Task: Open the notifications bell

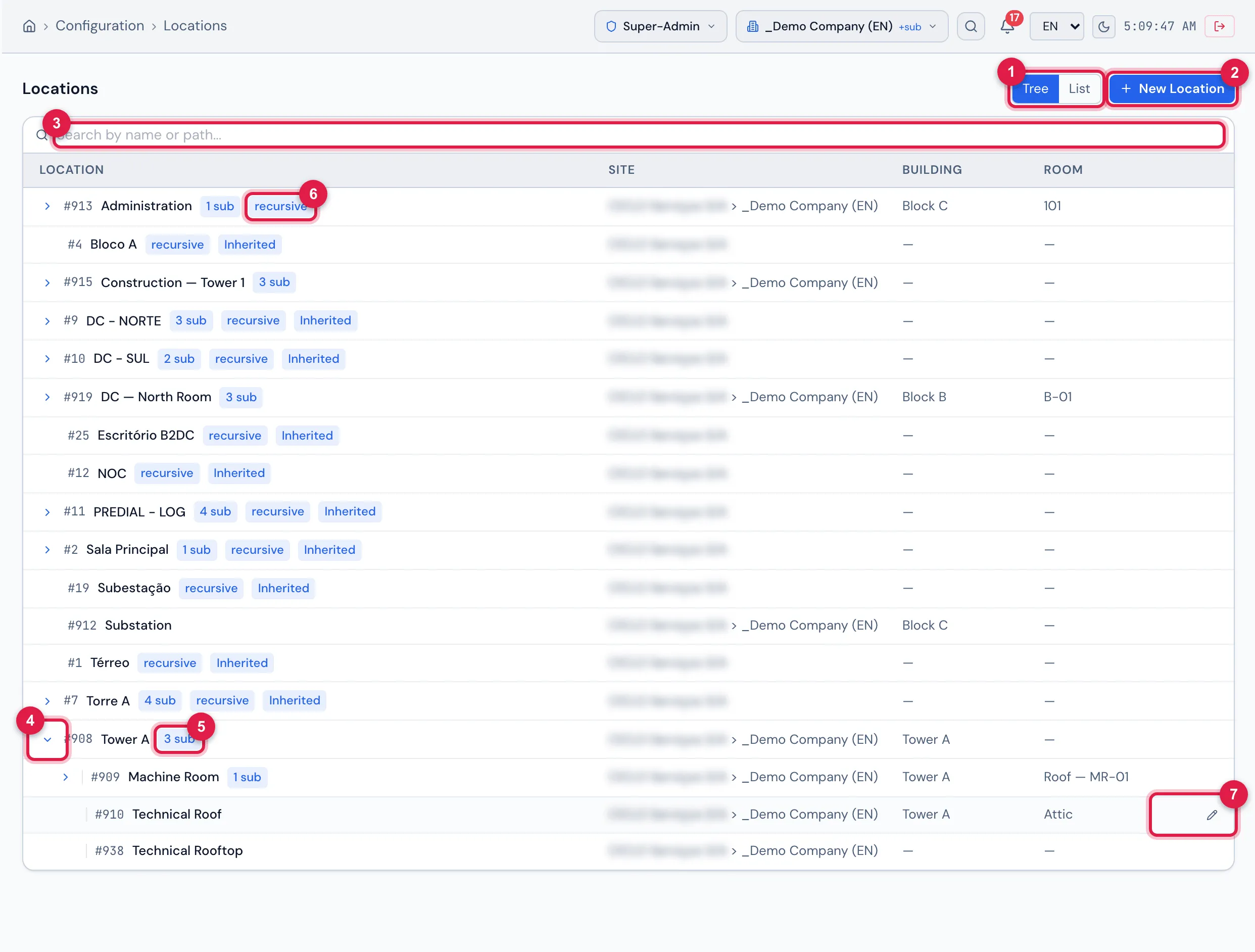Action: [1007, 26]
